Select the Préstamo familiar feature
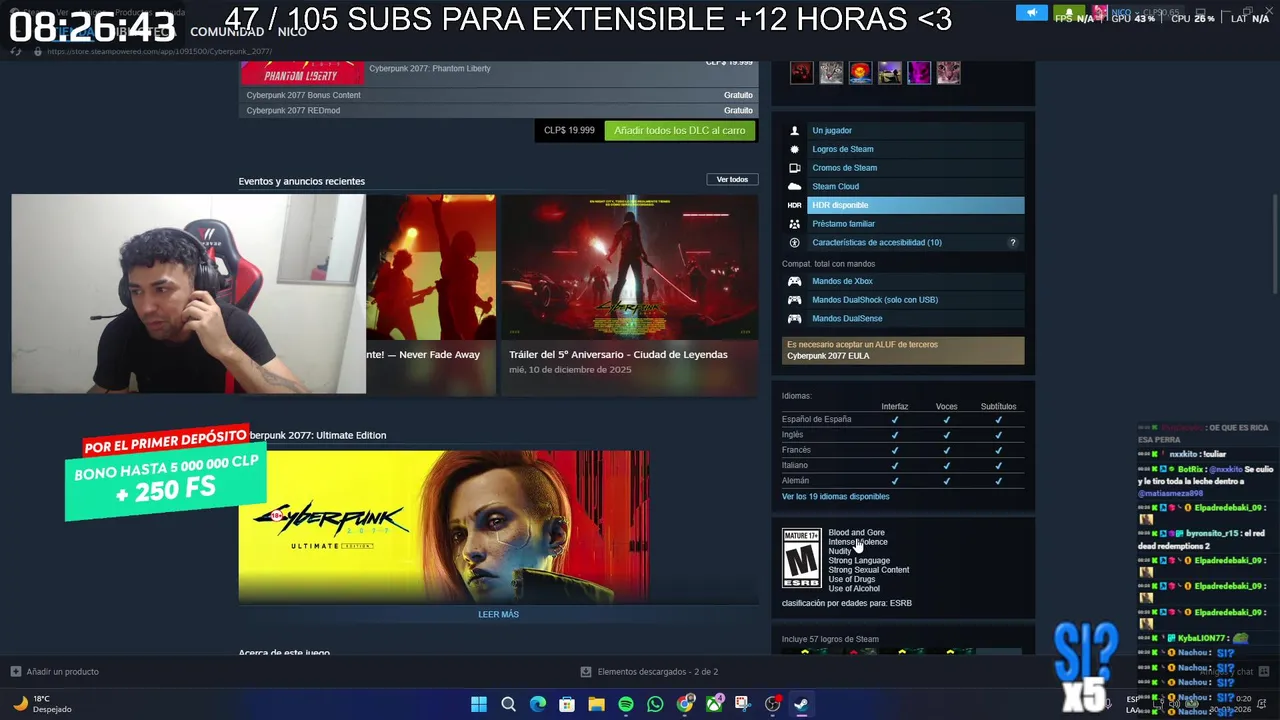1280x720 pixels. pos(904,224)
